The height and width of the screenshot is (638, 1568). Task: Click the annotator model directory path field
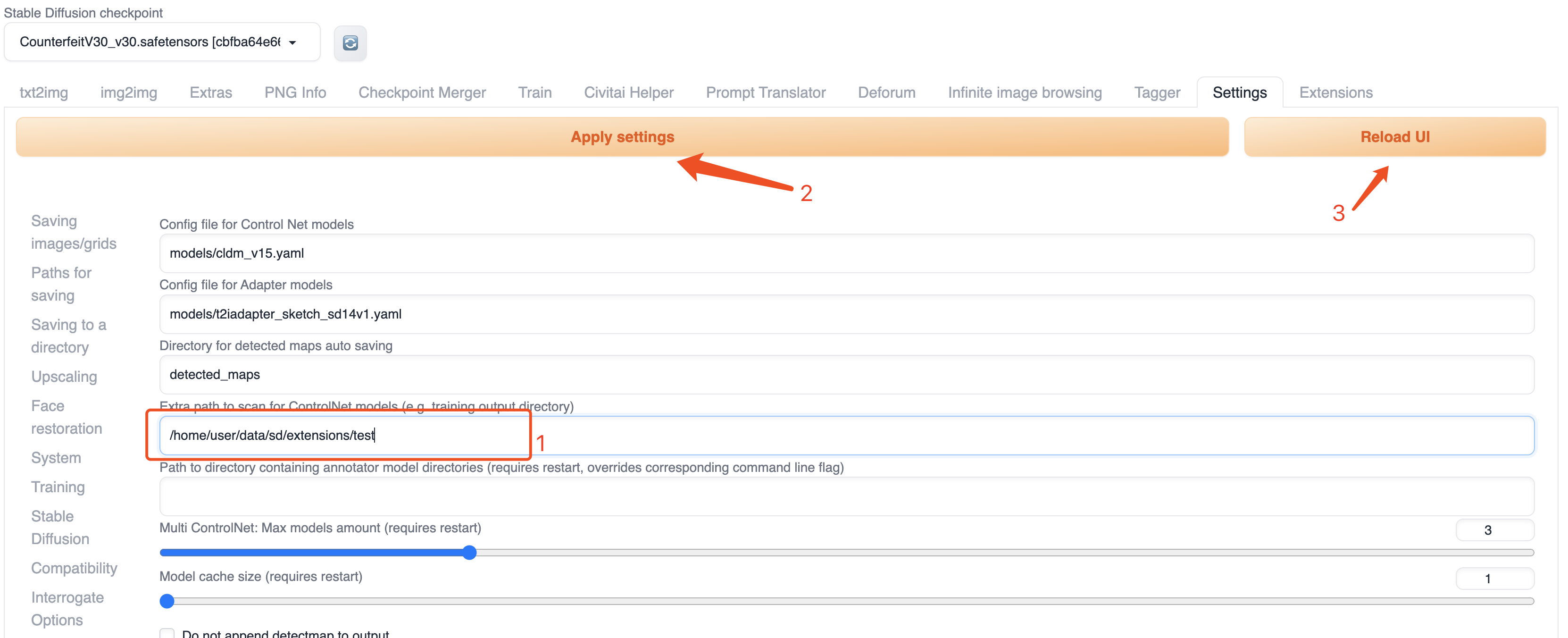tap(846, 496)
